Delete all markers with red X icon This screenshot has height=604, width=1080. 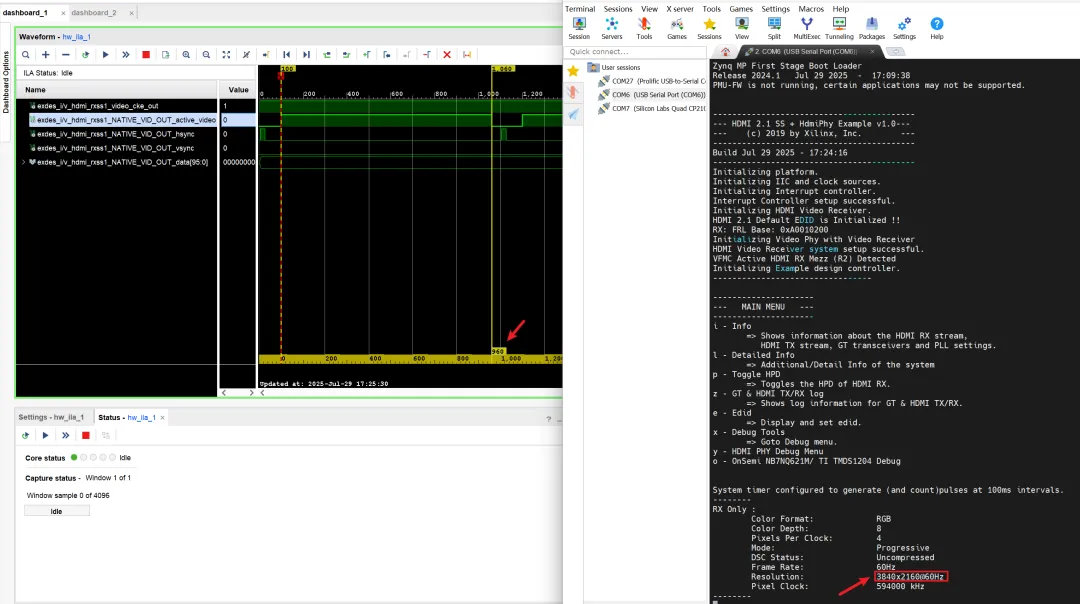[x=447, y=54]
